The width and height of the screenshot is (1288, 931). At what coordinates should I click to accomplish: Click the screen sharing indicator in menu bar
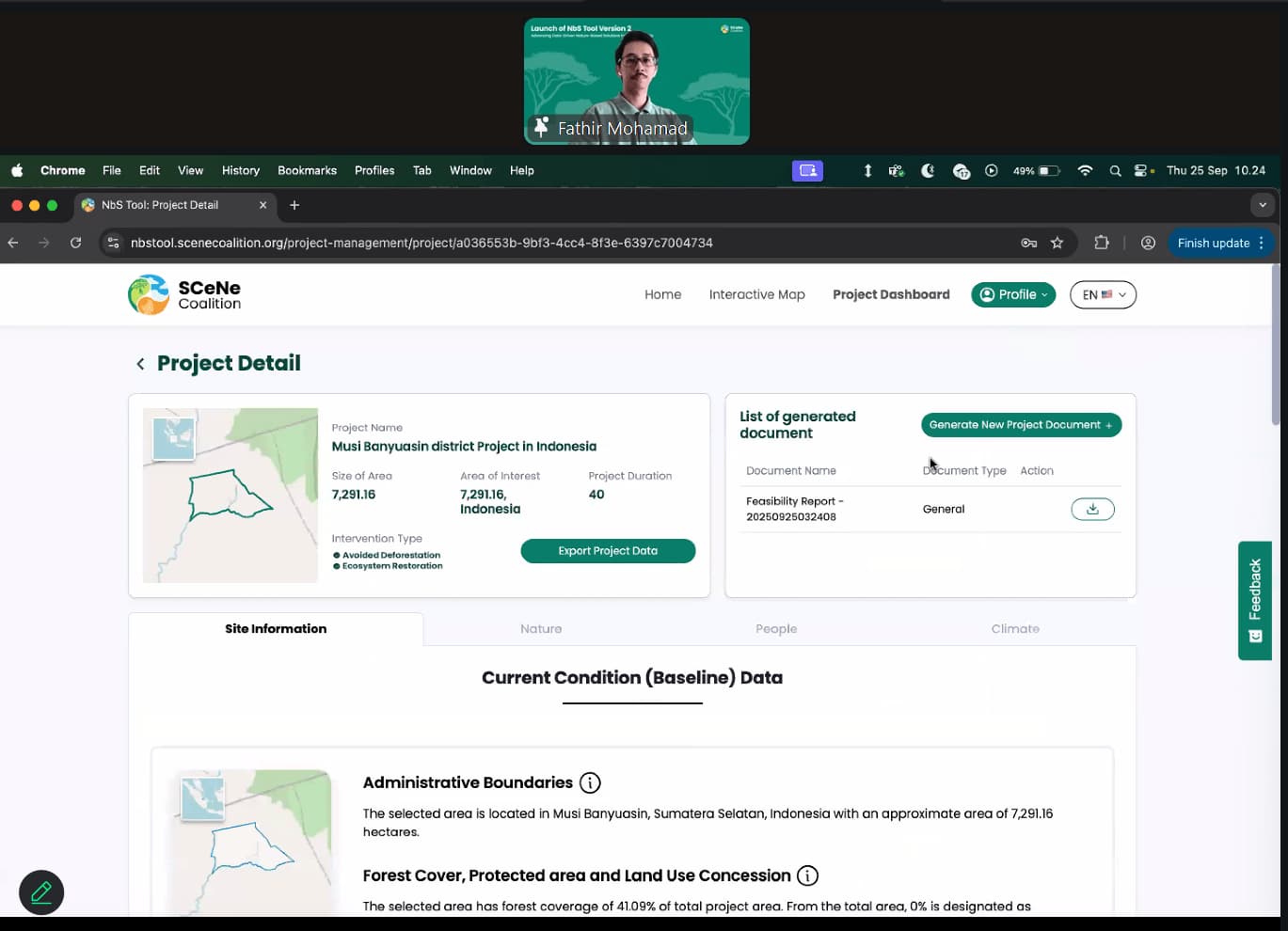(x=807, y=170)
